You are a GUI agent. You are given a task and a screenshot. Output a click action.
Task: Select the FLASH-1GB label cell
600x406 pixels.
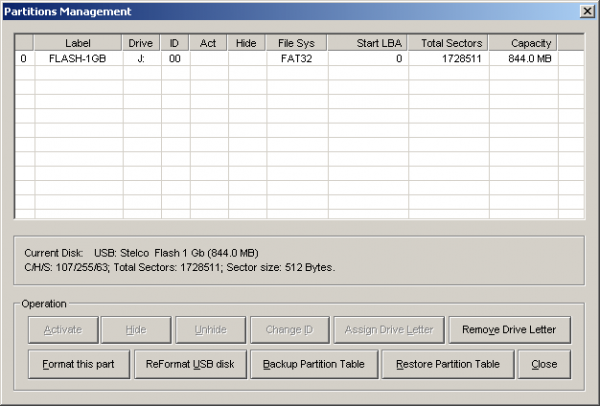78,59
